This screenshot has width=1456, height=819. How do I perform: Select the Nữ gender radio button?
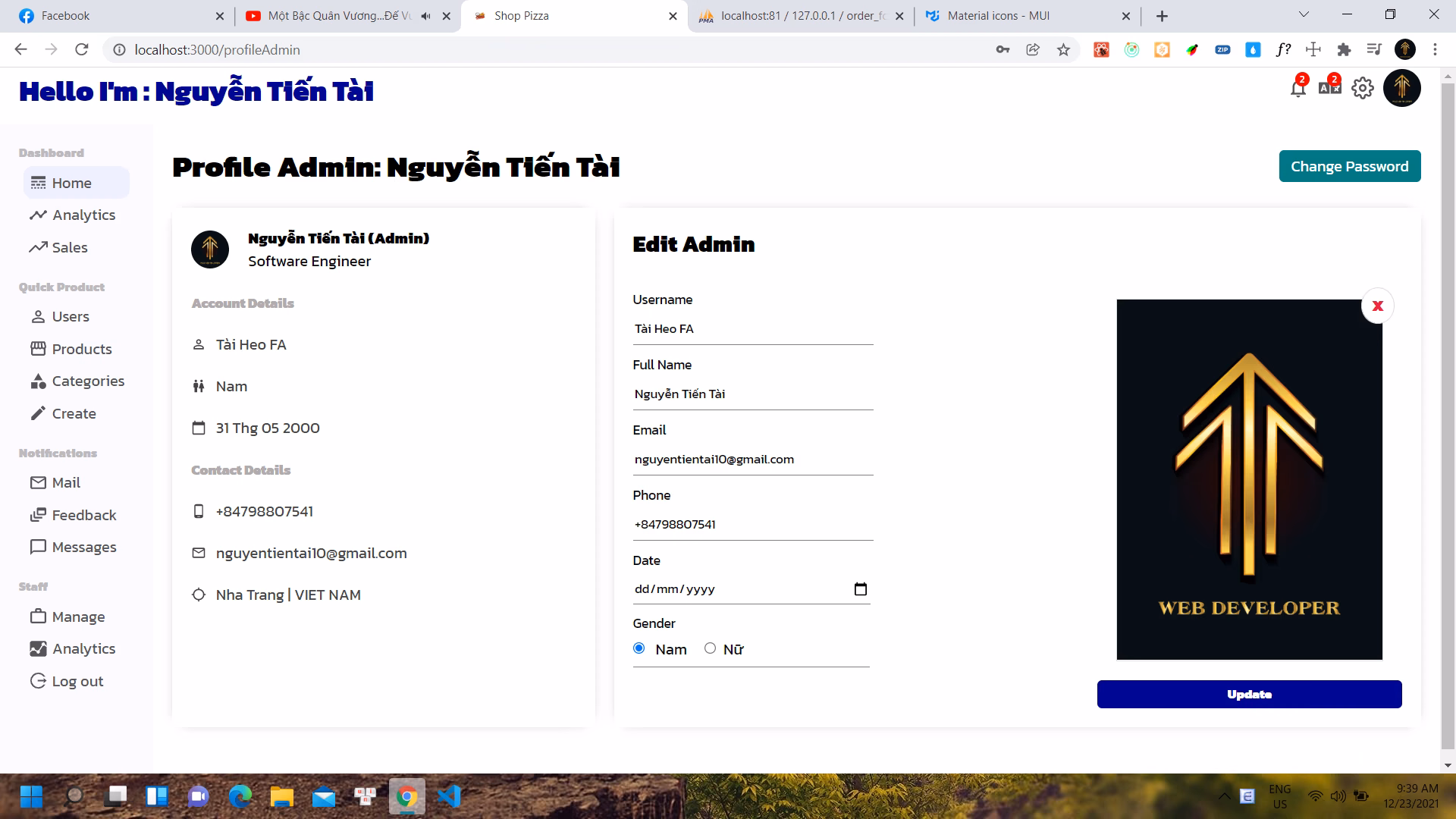tap(710, 648)
